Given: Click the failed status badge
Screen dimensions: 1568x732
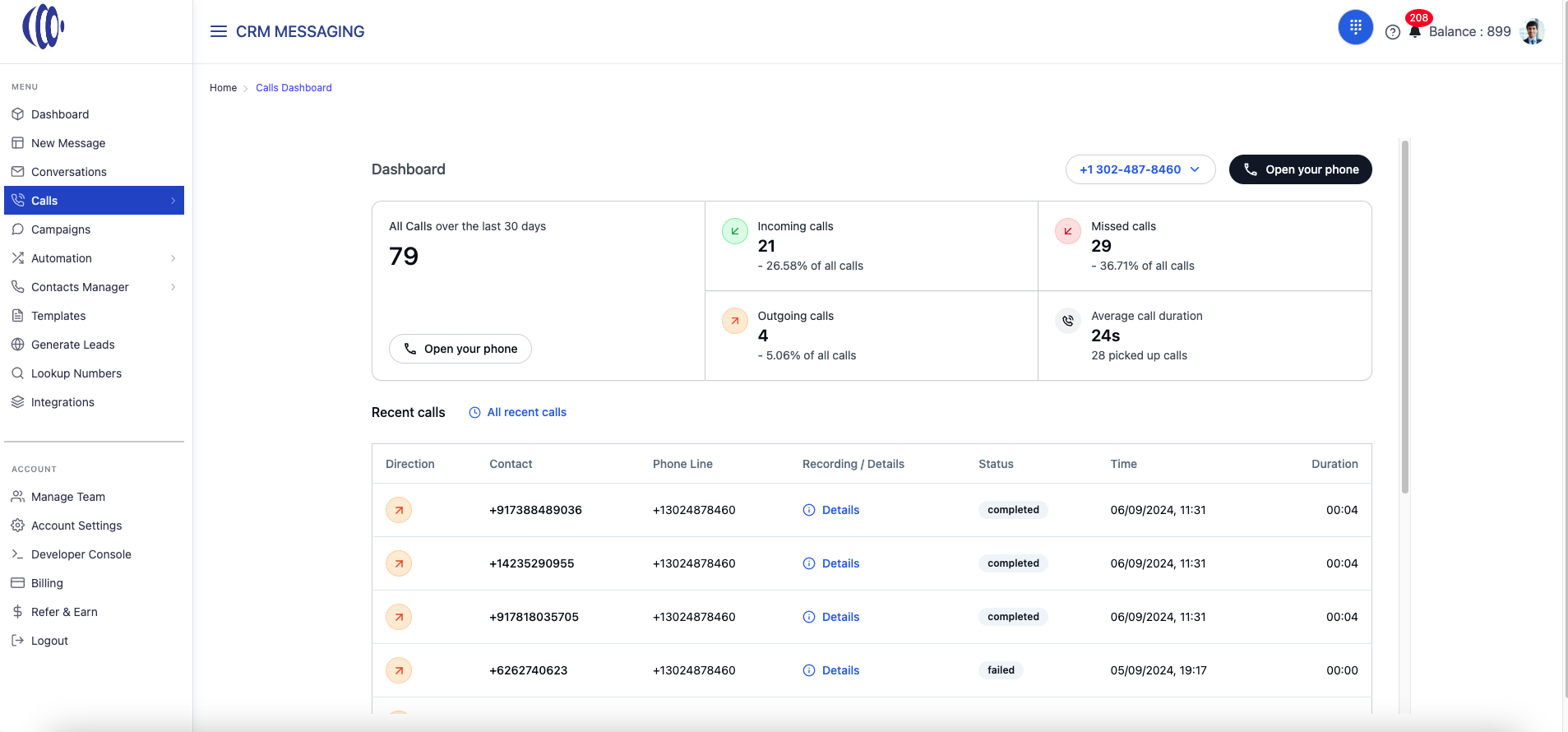Looking at the screenshot, I should (1001, 670).
